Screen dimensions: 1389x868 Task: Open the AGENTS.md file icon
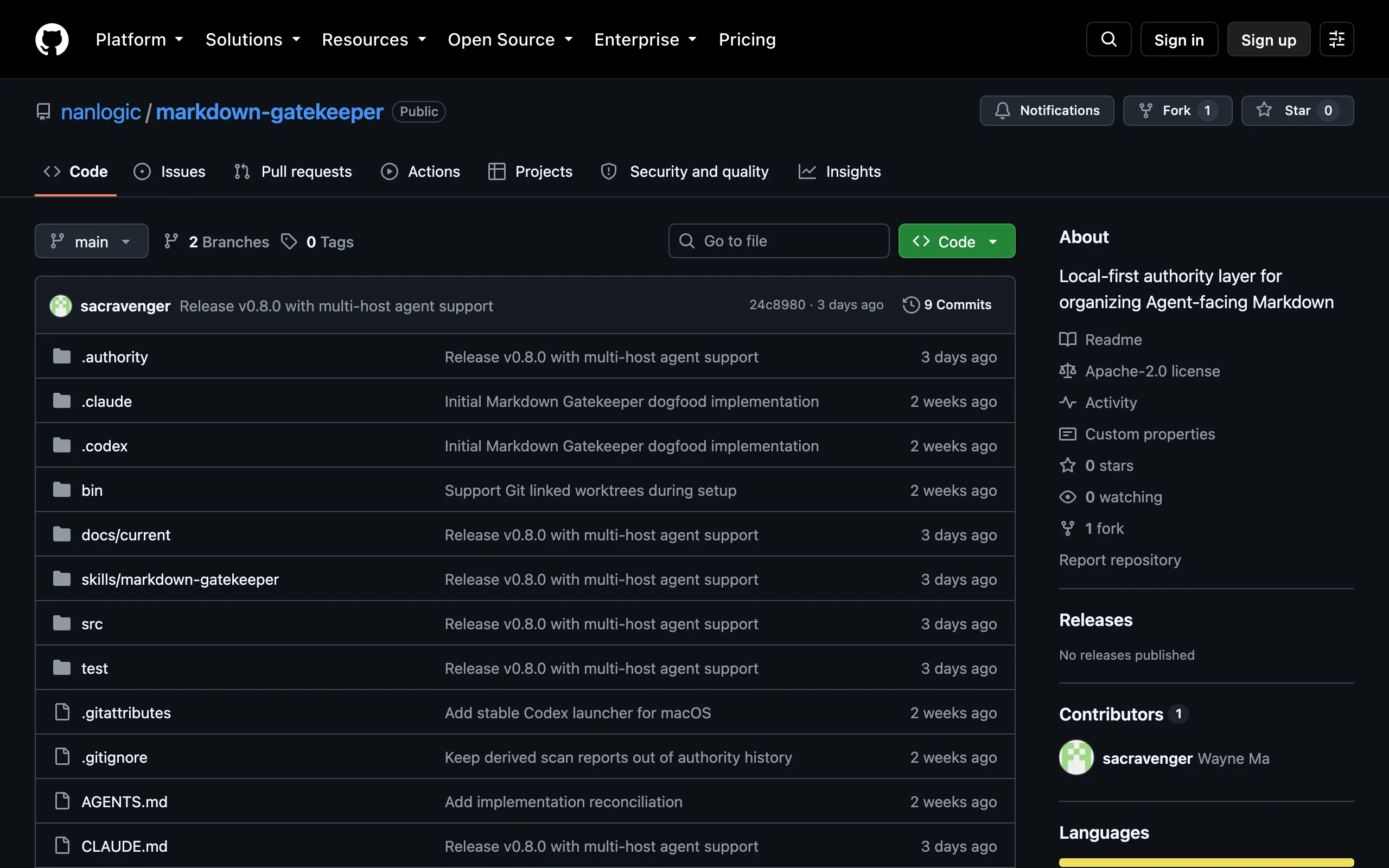[x=62, y=801]
